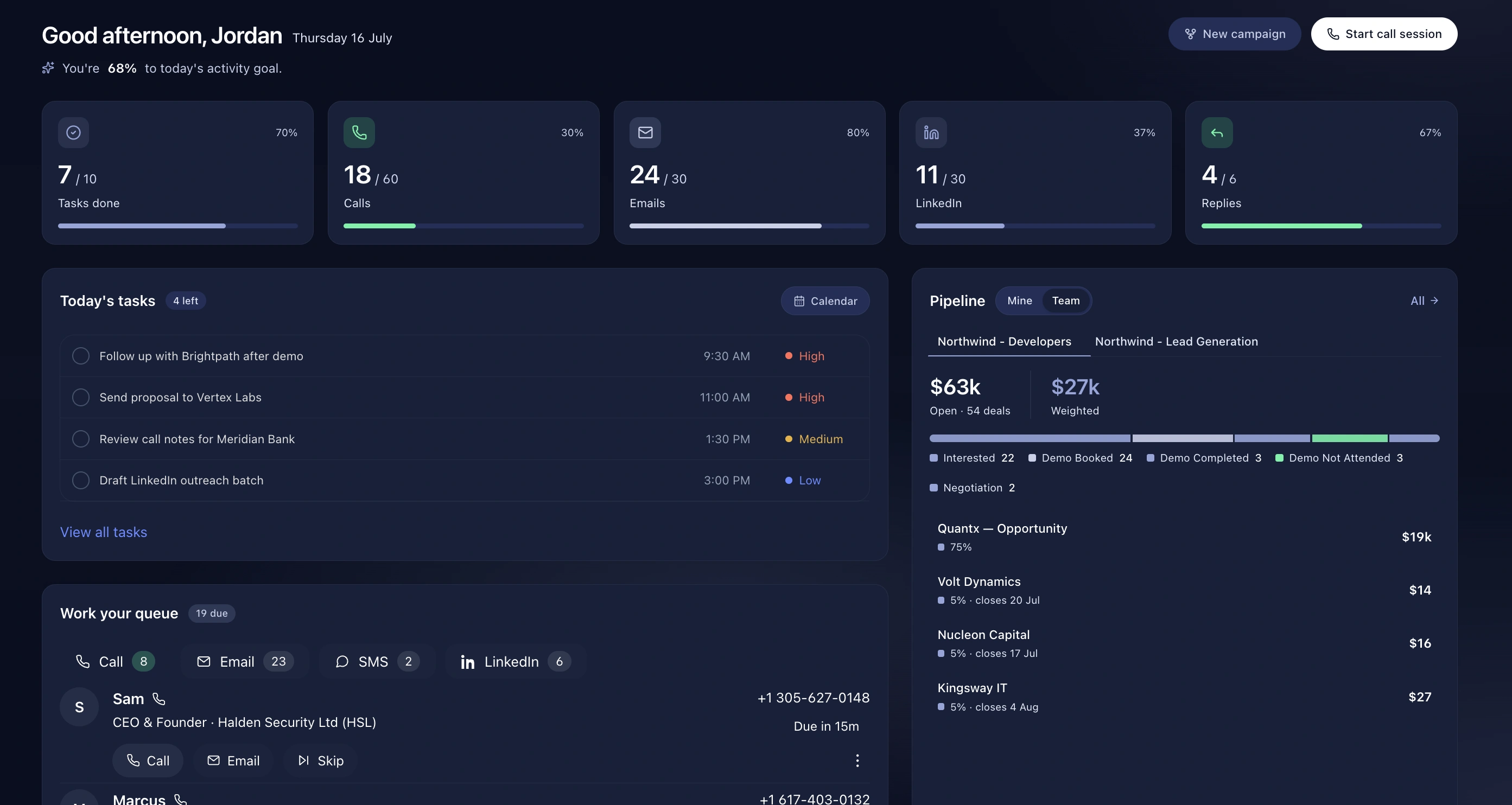Click the Emails envelope icon
This screenshot has width=1512, height=805.
[645, 132]
